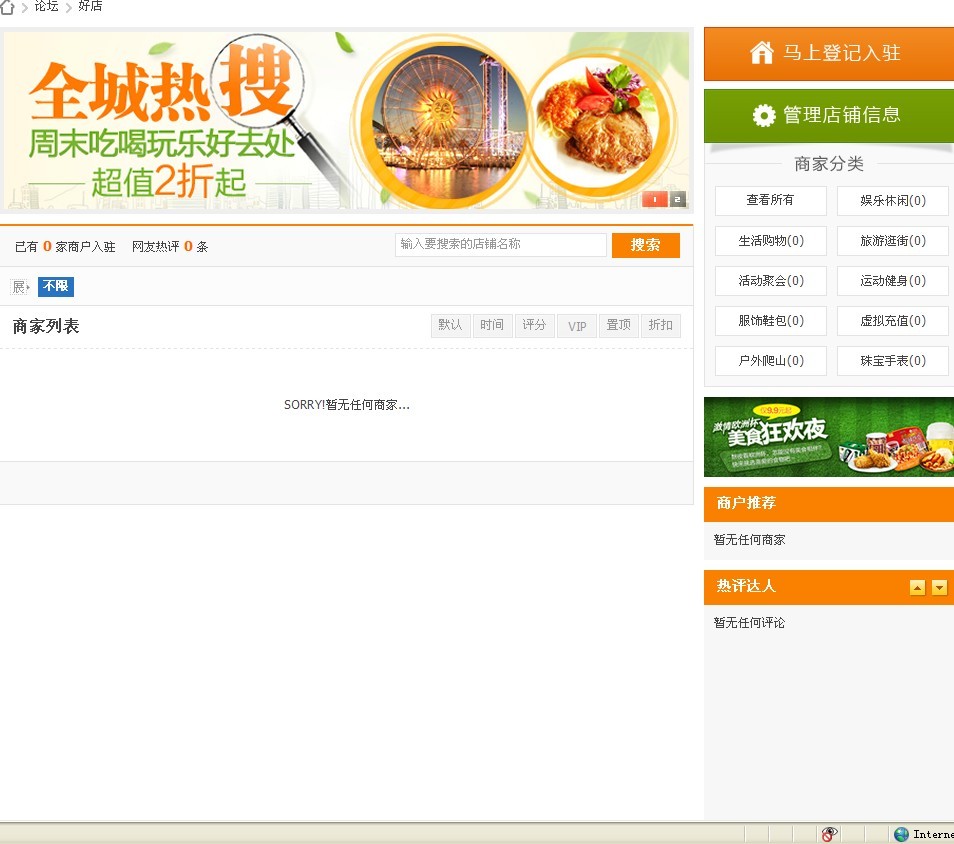This screenshot has height=844, width=954.
Task: Sort merchant list by 评分
Action: pyautogui.click(x=534, y=325)
